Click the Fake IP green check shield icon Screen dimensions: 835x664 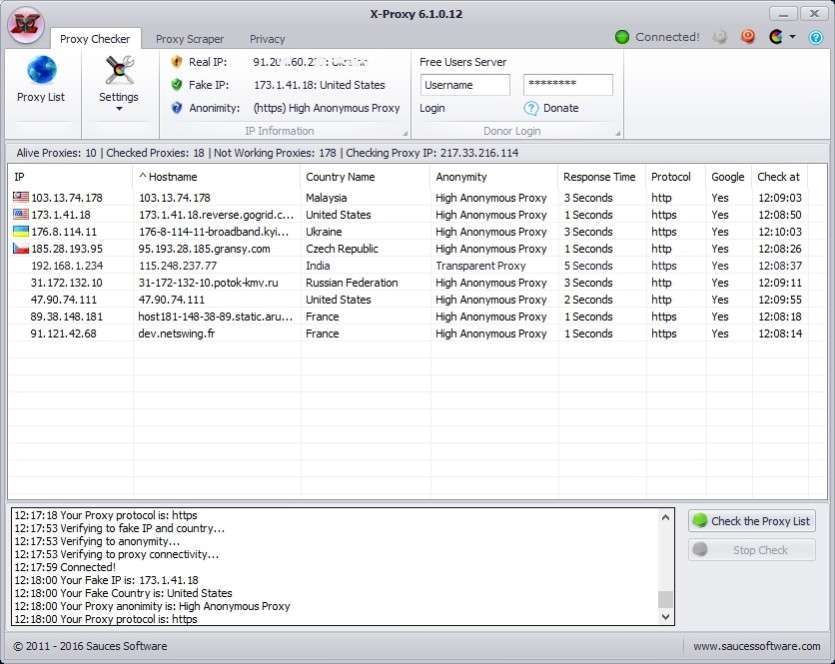[176, 85]
